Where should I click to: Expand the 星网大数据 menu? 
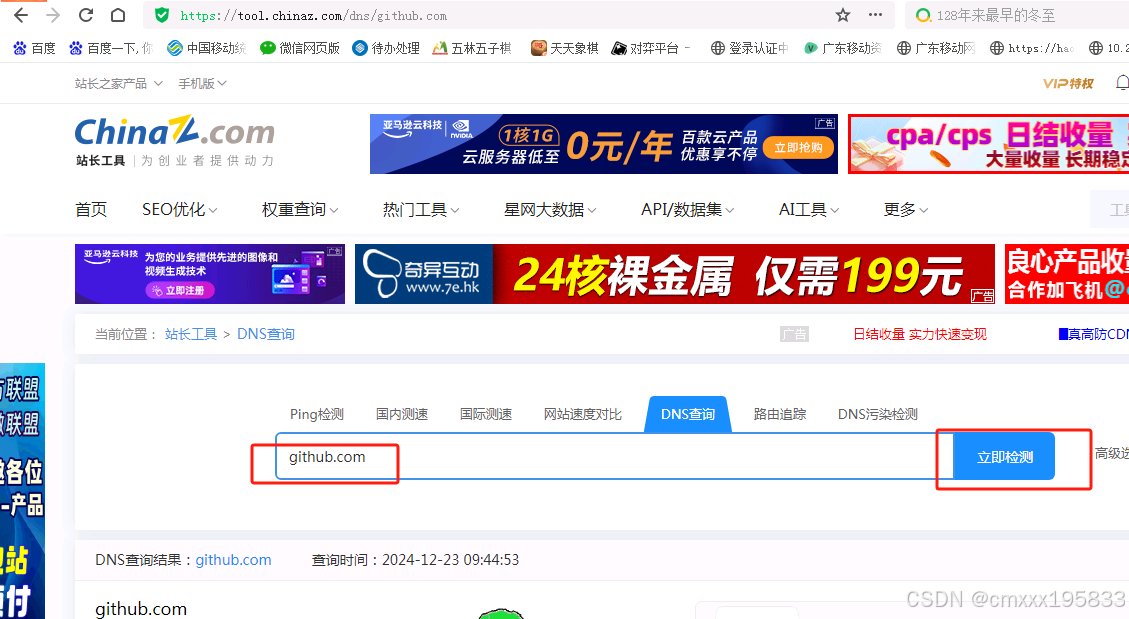click(549, 209)
